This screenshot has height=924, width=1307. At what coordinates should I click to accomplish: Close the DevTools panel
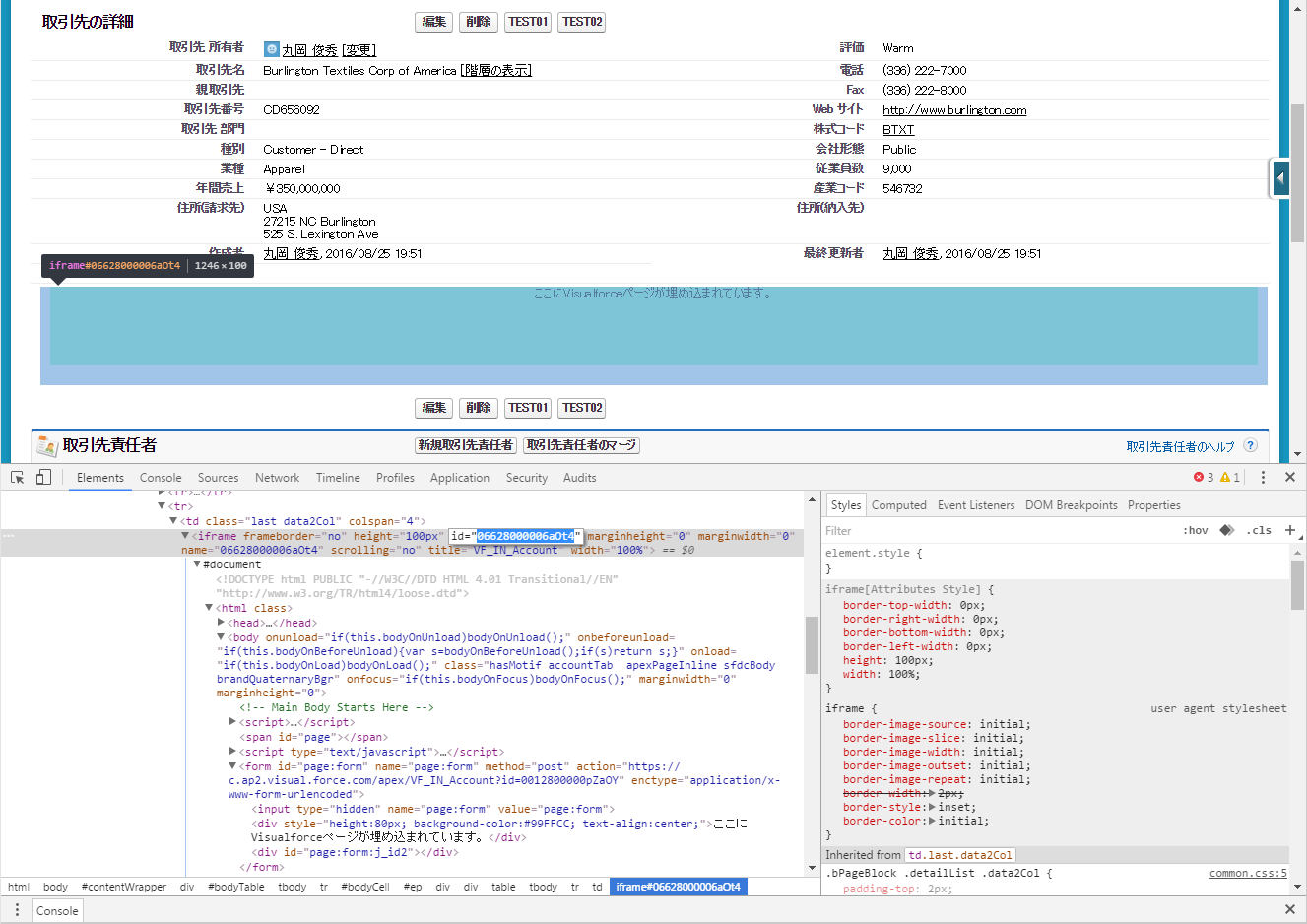pyautogui.click(x=1290, y=477)
